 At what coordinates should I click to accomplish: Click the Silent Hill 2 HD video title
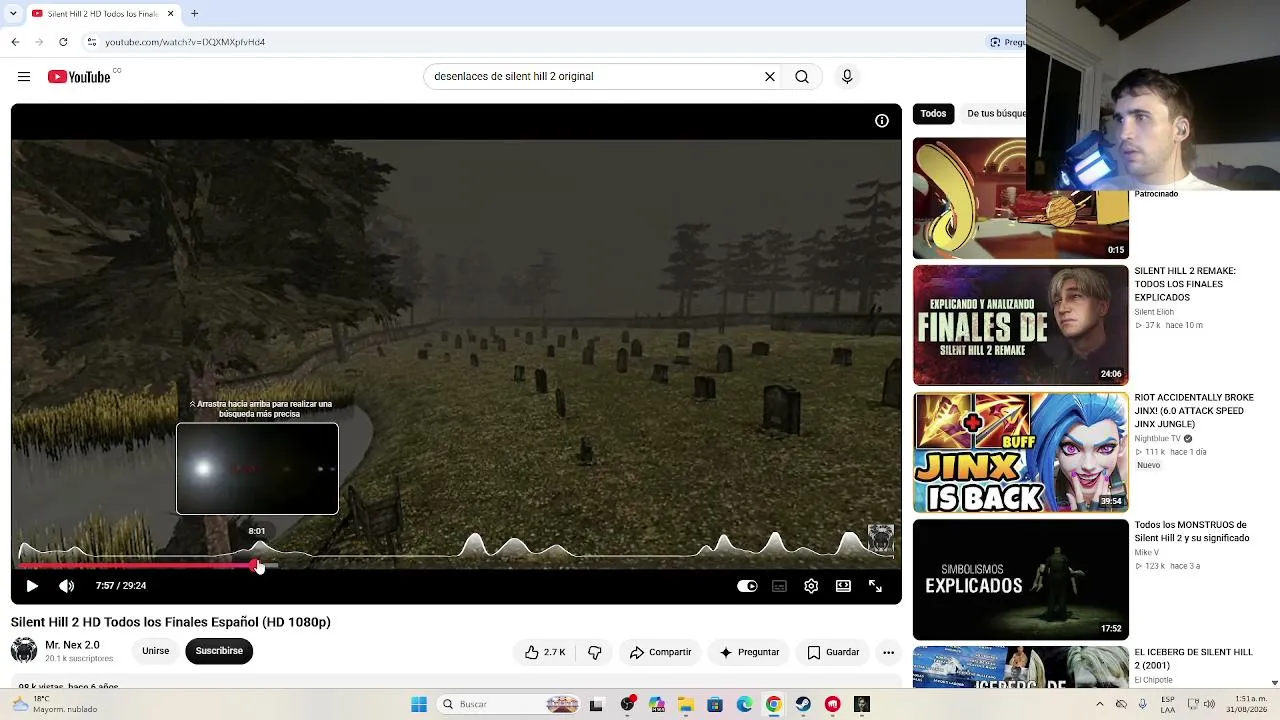[x=171, y=622]
